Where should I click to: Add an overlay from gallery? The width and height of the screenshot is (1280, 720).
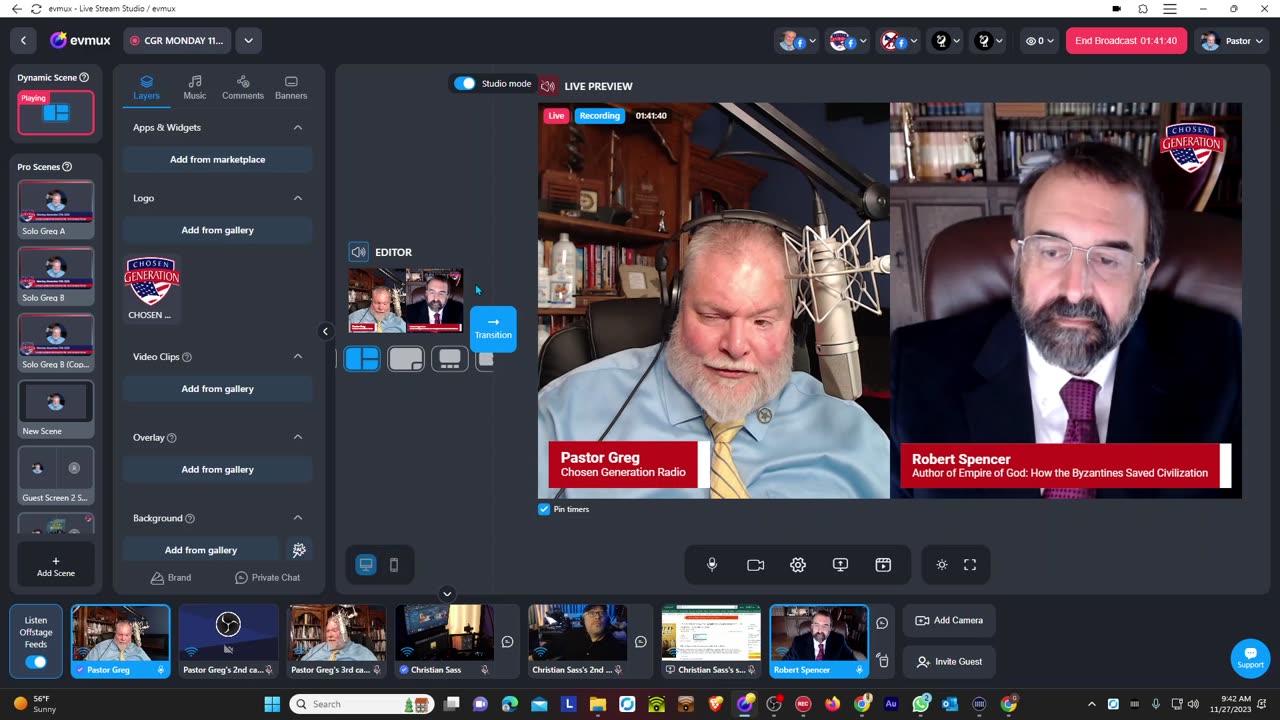tap(217, 469)
